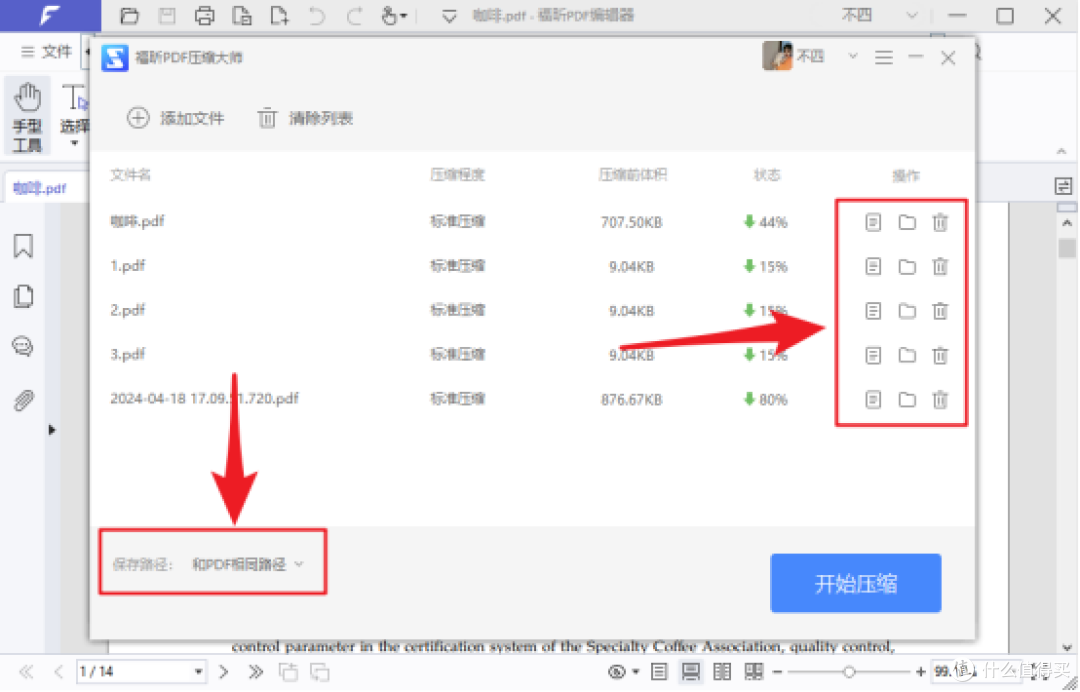Screen dimensions: 1080x692
Task: Select the 2.pdf file row
Action: 532,311
